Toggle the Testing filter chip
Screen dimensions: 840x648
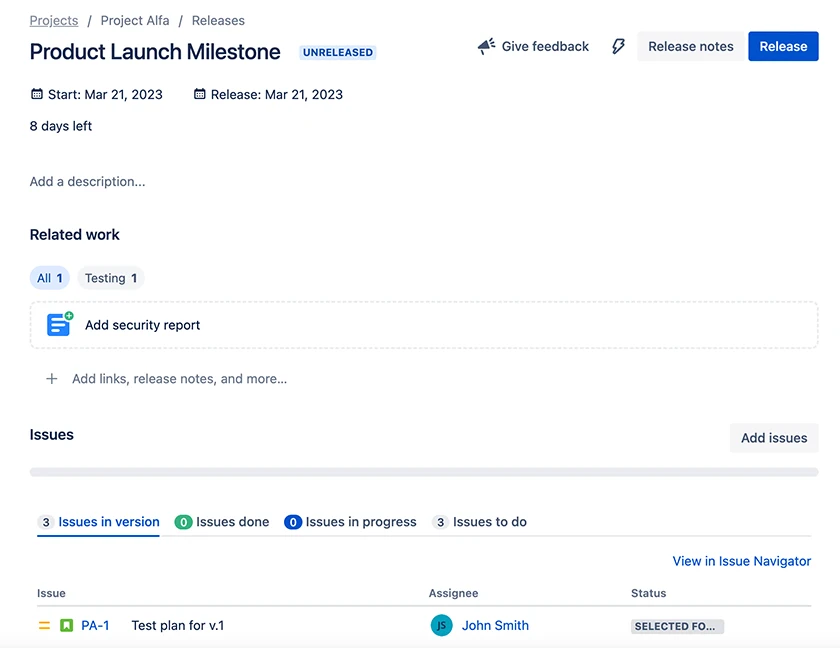[x=110, y=277]
